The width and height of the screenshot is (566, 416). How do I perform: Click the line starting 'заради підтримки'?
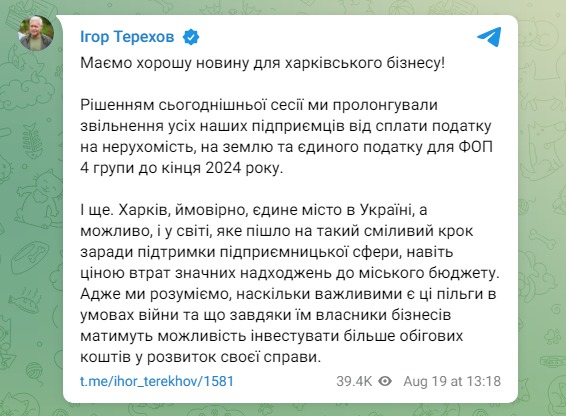266,252
